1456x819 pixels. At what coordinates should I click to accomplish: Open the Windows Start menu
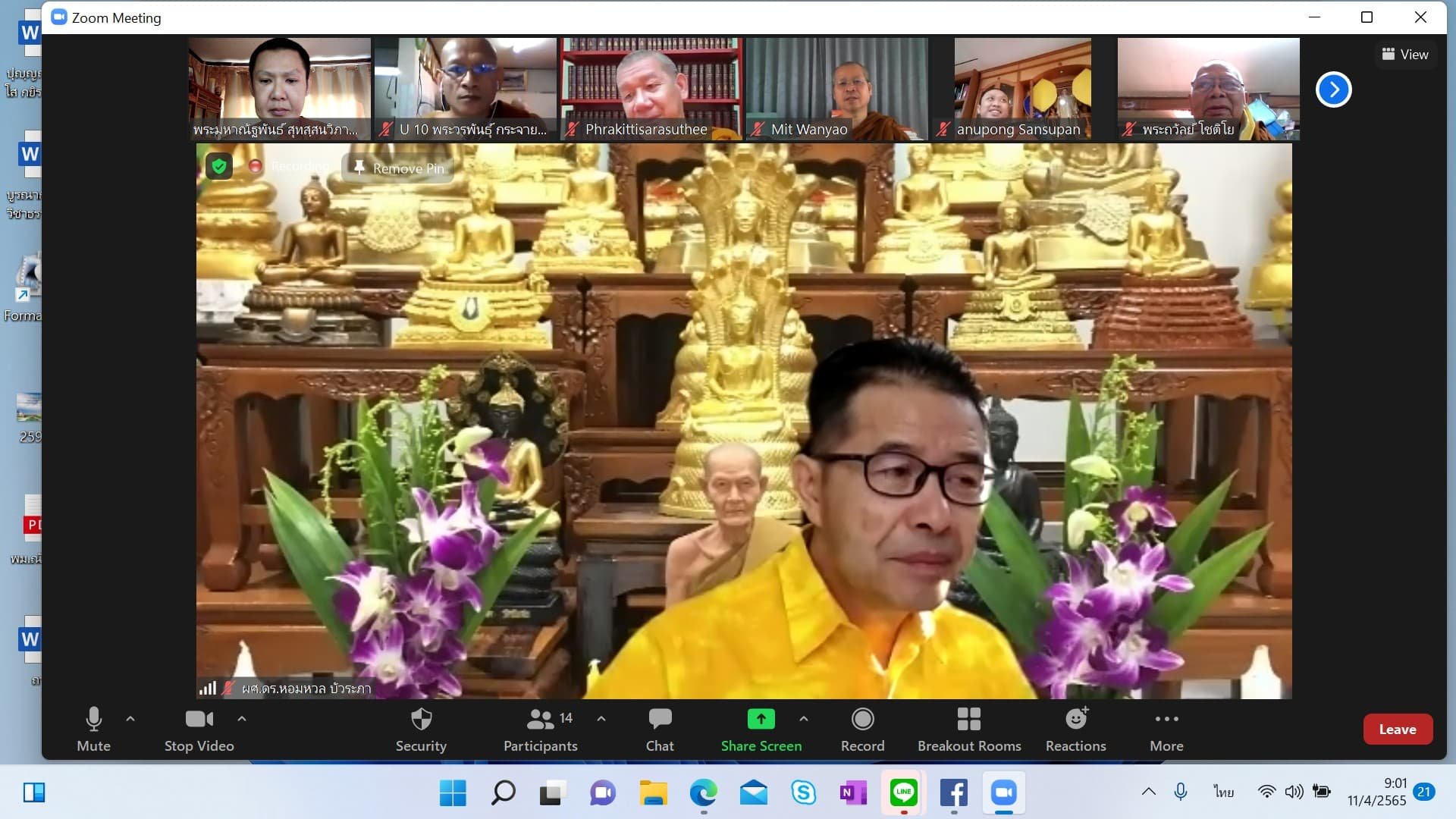click(x=453, y=793)
